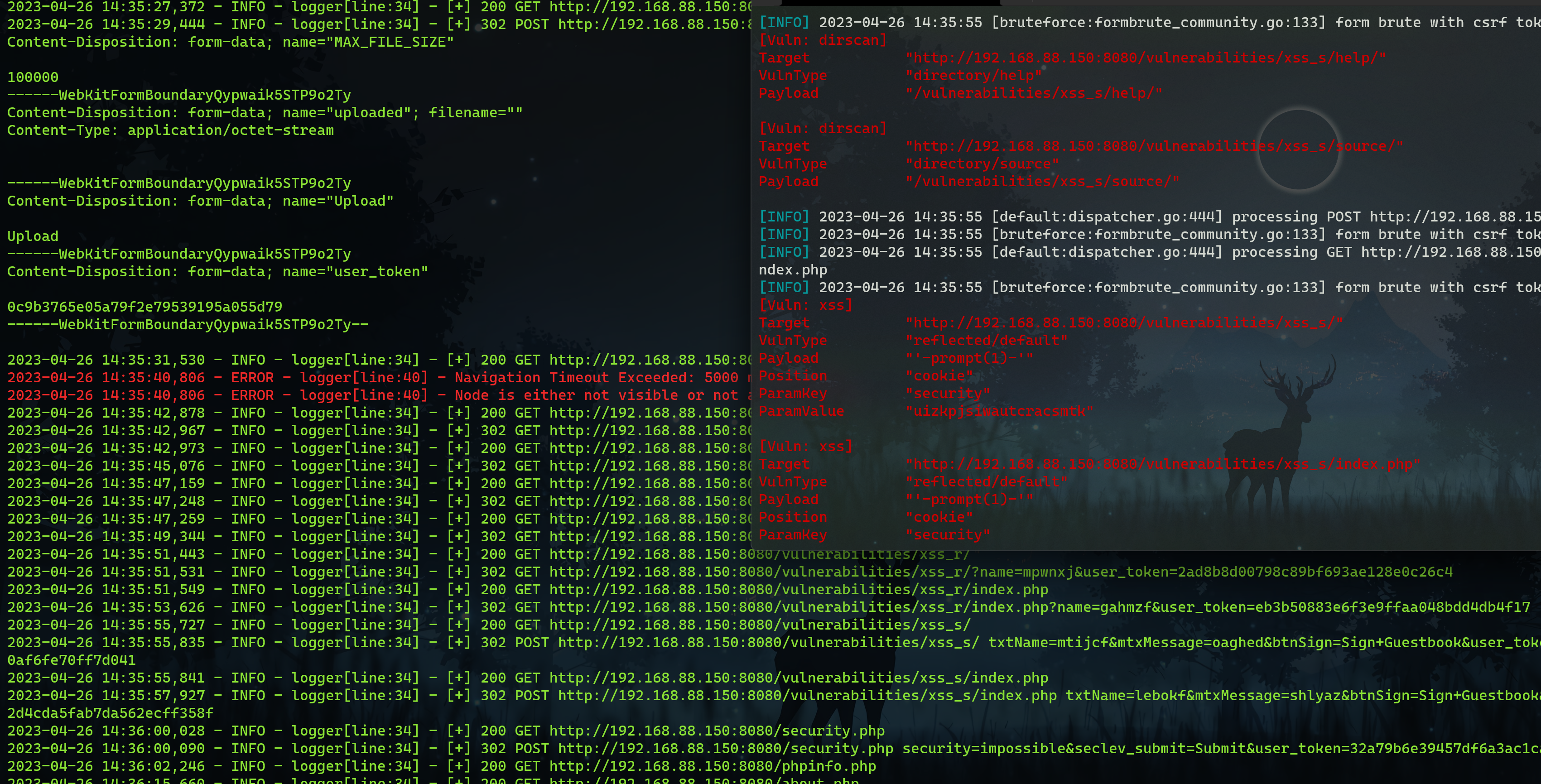Click the "directory/source" VulnType value

click(x=982, y=164)
